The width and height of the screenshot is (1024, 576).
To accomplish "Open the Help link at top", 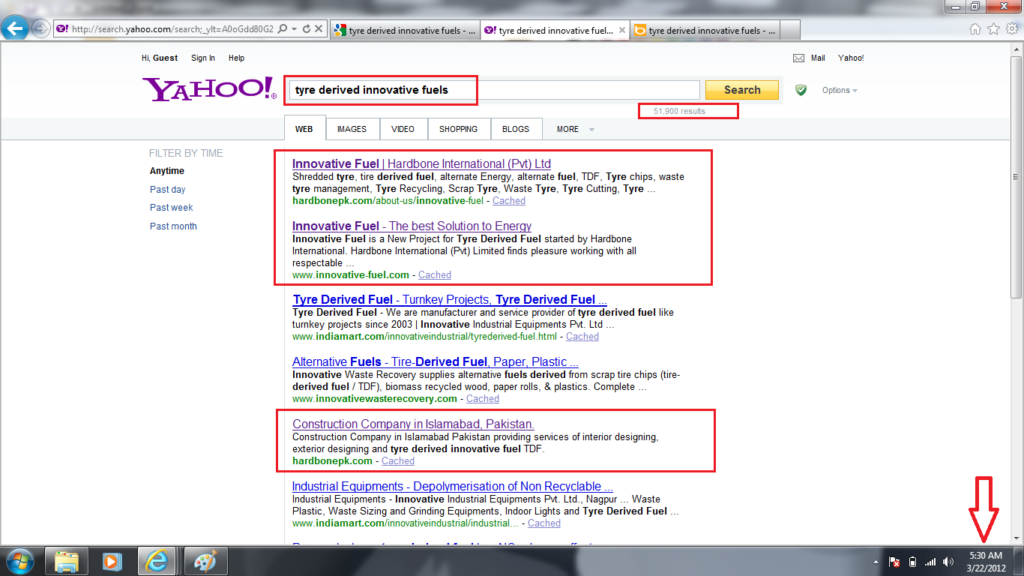I will (236, 58).
